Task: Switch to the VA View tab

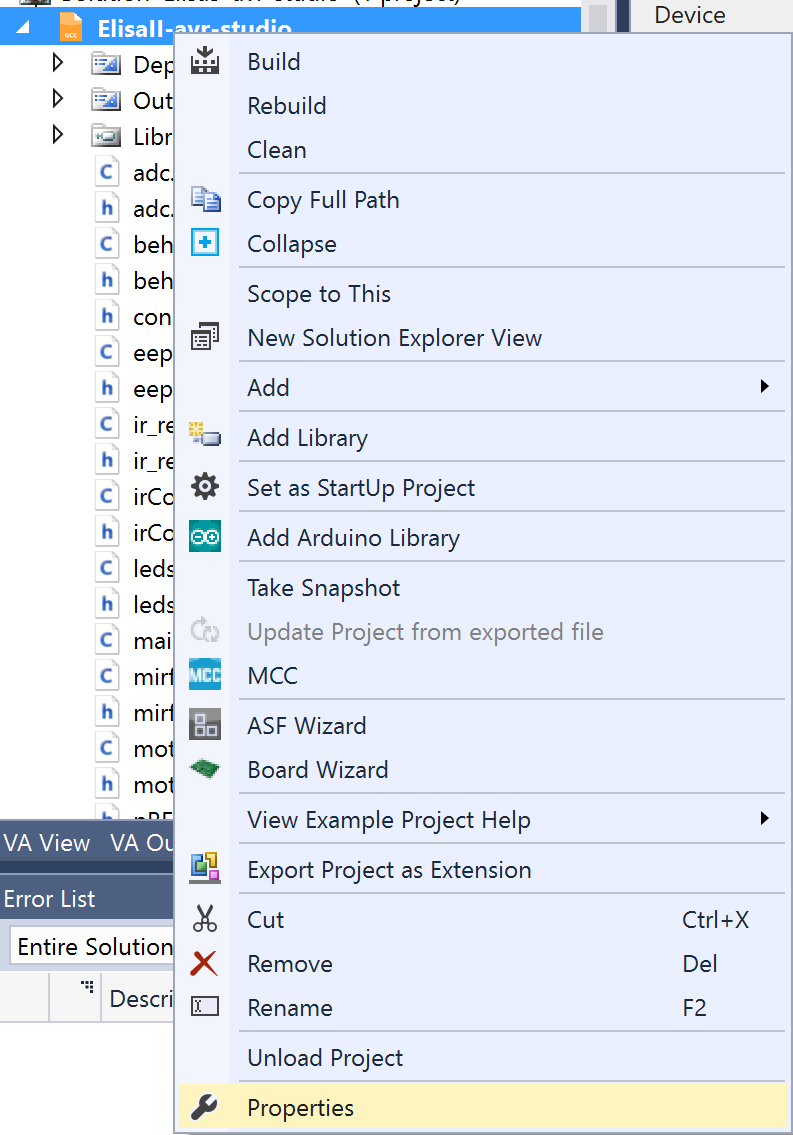Action: click(x=47, y=843)
